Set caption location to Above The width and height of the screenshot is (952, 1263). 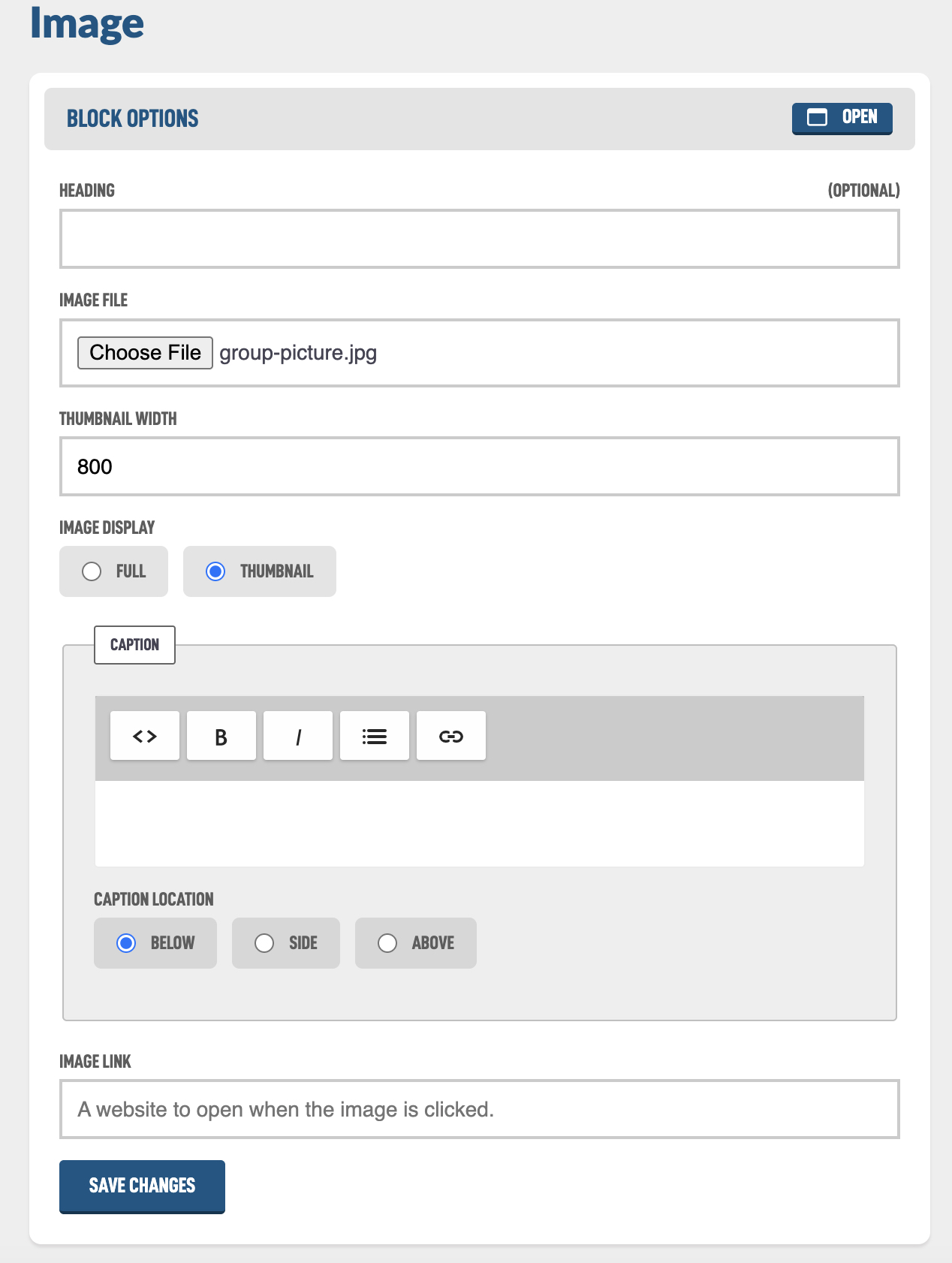pyautogui.click(x=388, y=943)
